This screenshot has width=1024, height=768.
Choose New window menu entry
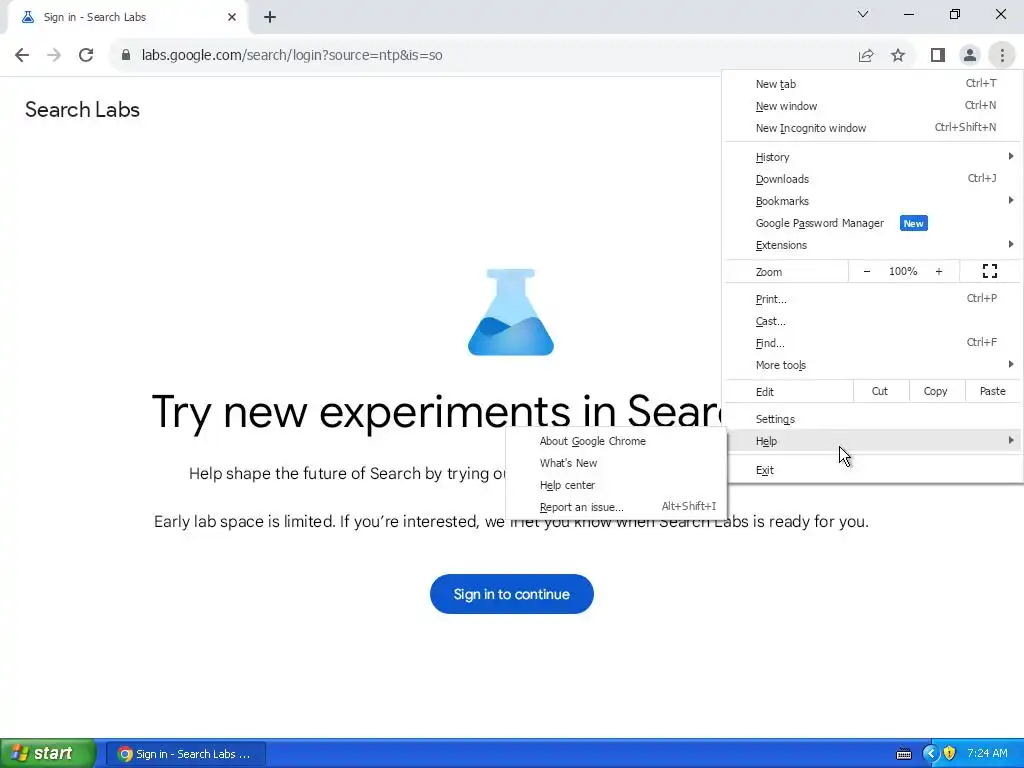tap(872, 106)
